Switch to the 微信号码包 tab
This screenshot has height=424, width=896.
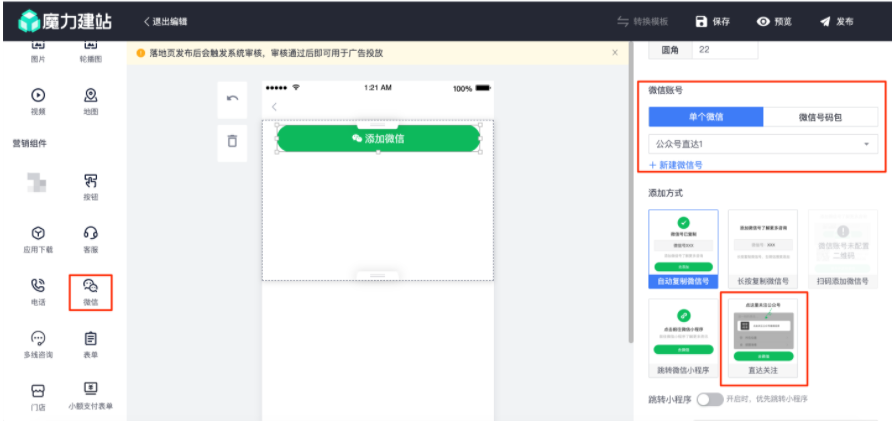[820, 117]
